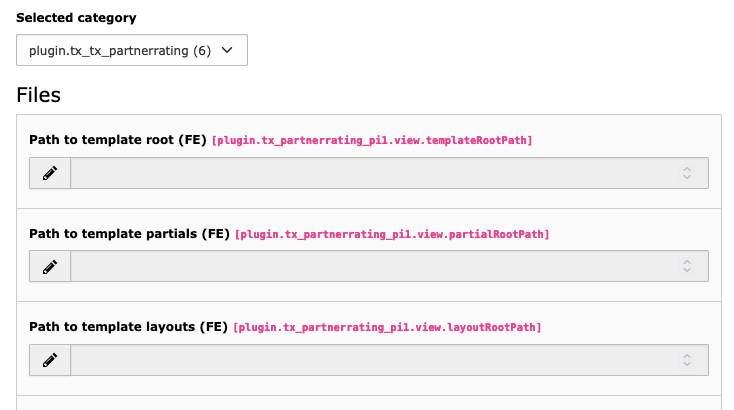Click the 'Path to template layouts (FE)' label

click(128, 327)
